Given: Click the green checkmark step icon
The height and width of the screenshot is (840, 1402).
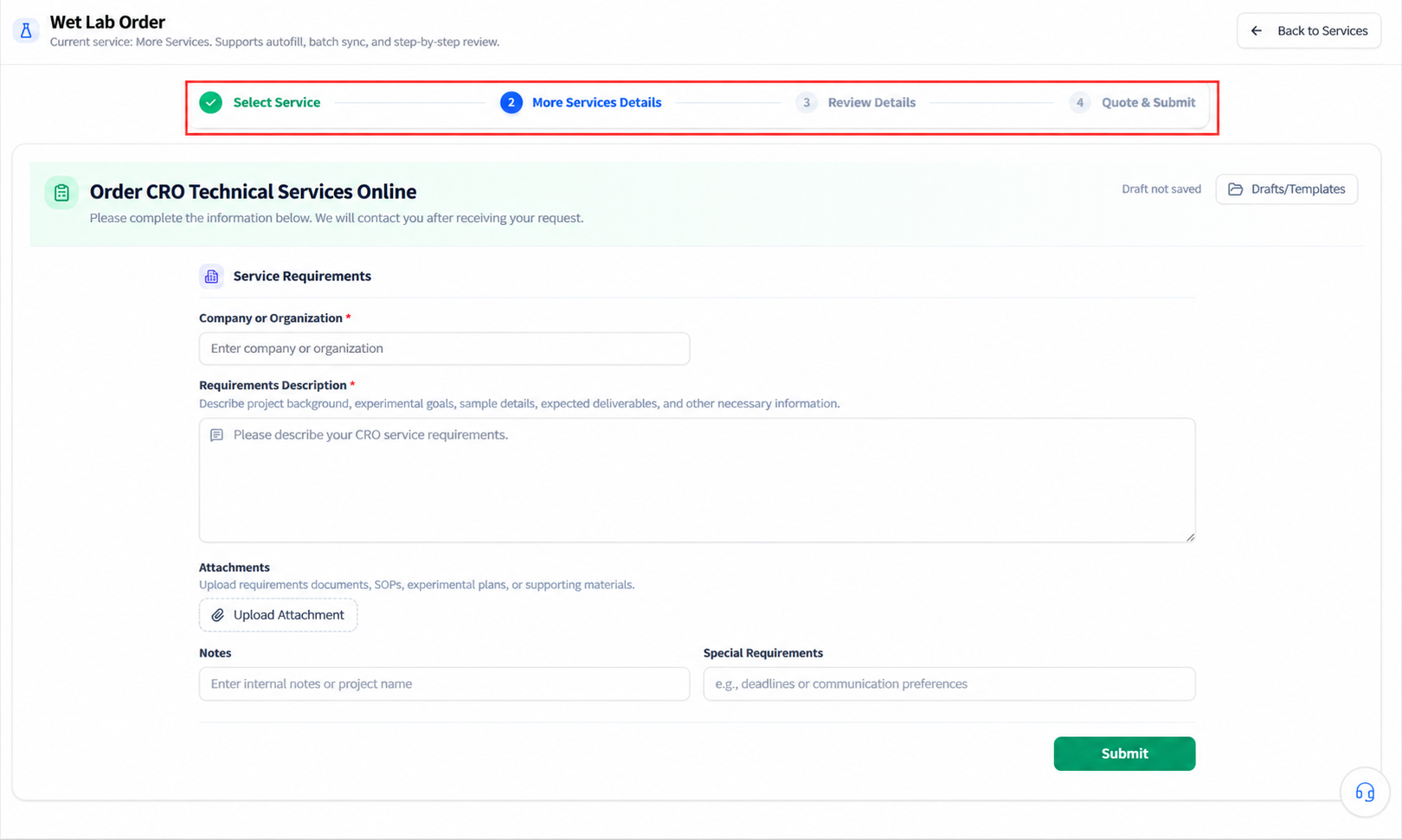Looking at the screenshot, I should tap(210, 102).
